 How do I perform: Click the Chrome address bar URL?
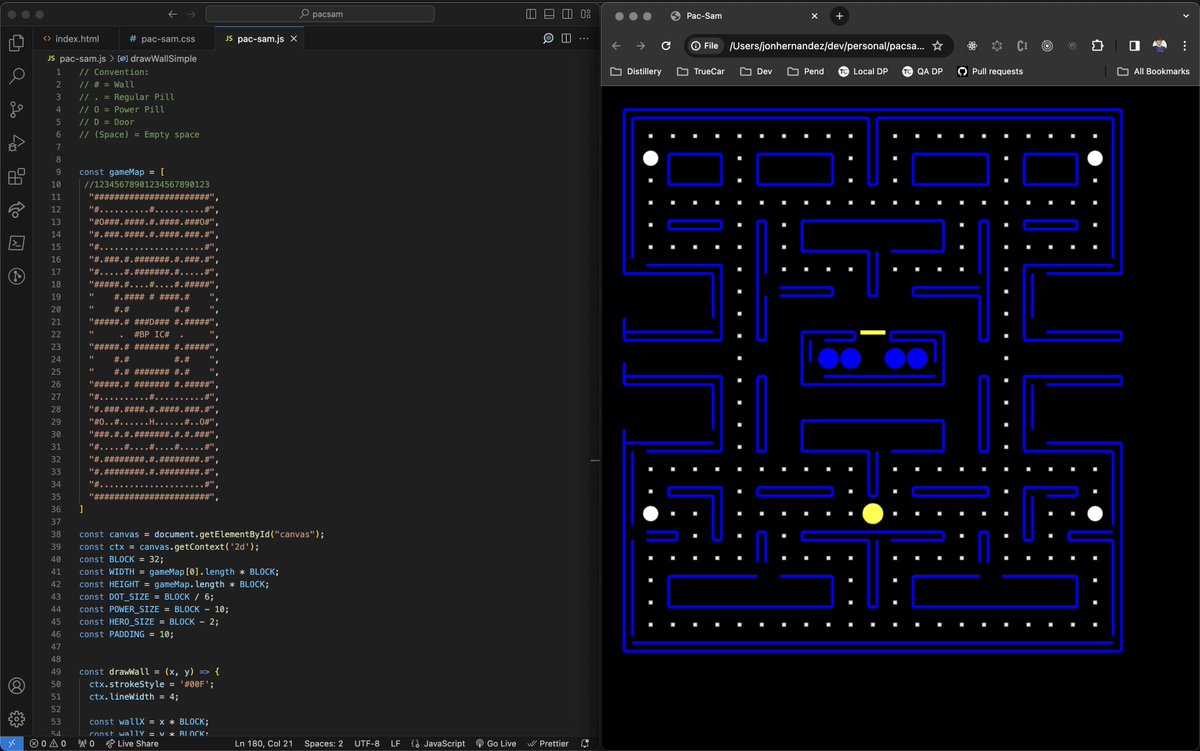(826, 46)
